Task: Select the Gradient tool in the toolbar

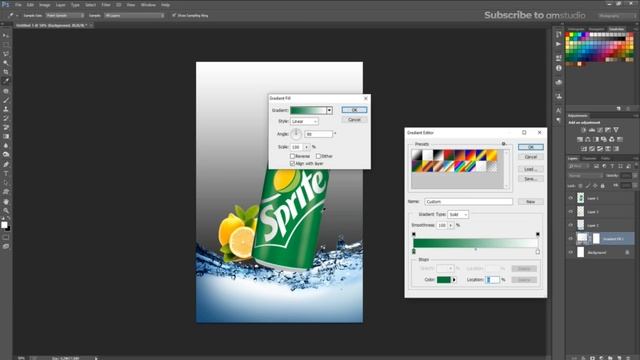Action: point(6,136)
